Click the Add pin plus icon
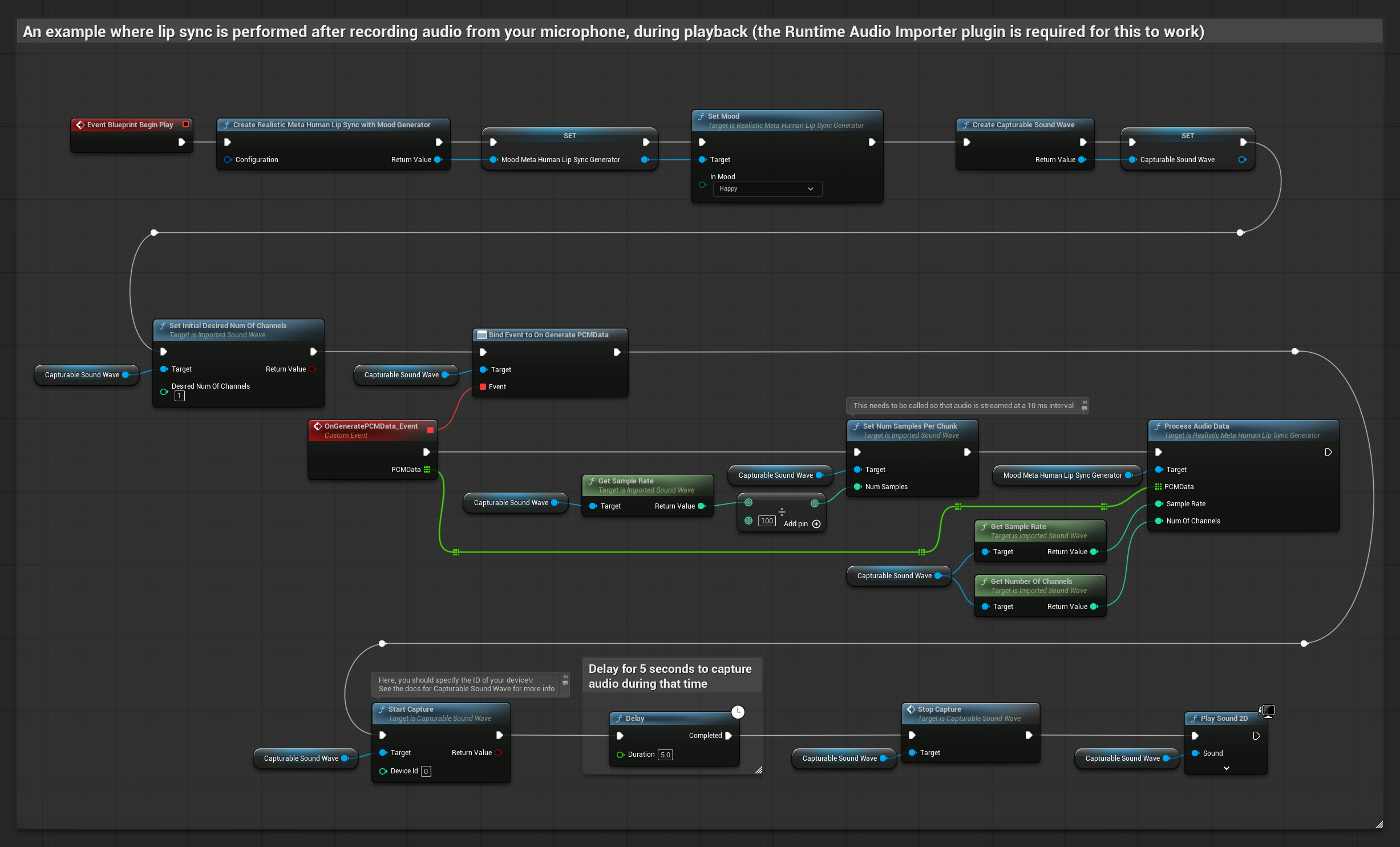 point(816,524)
